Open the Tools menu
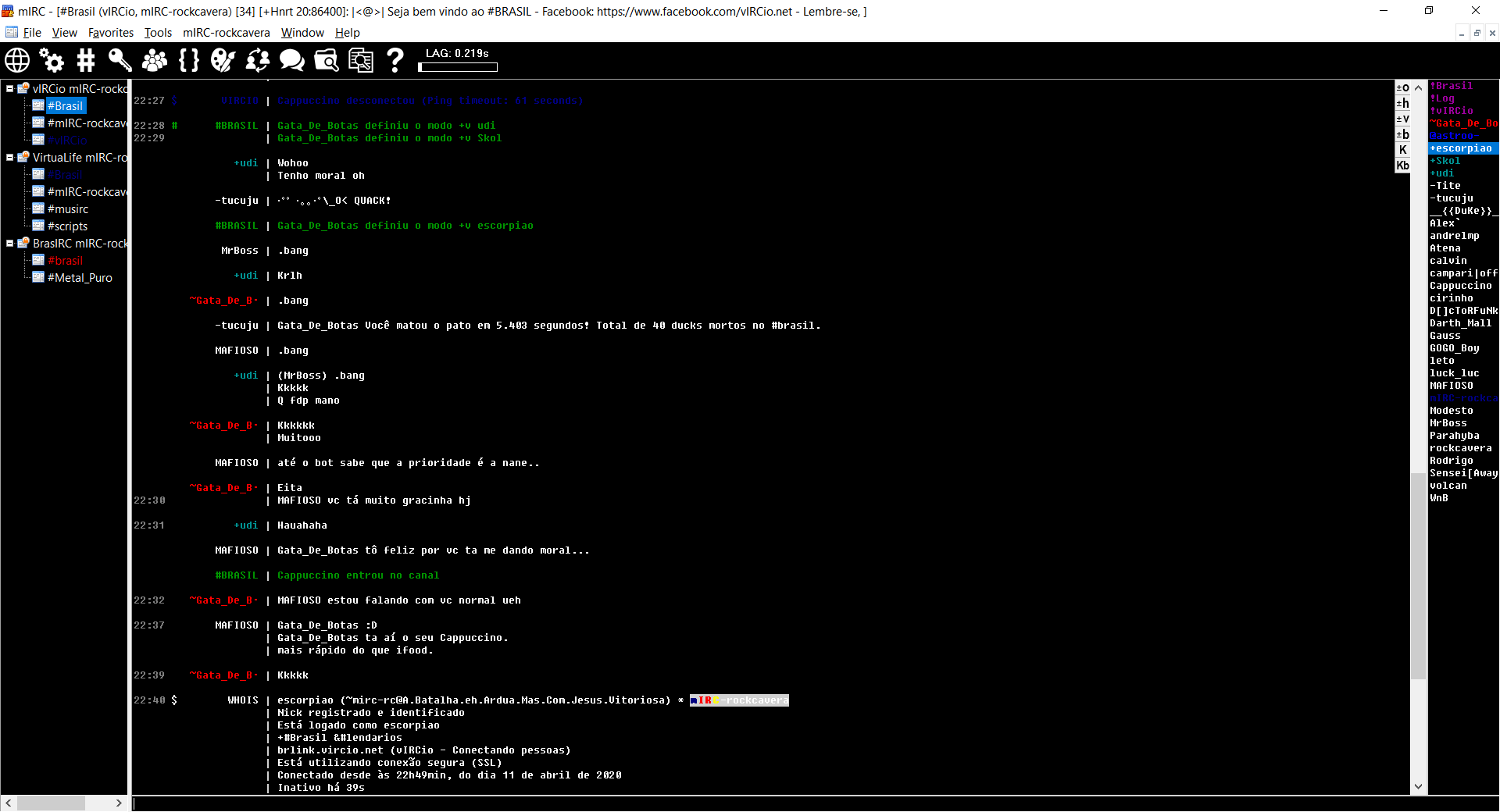 [158, 33]
